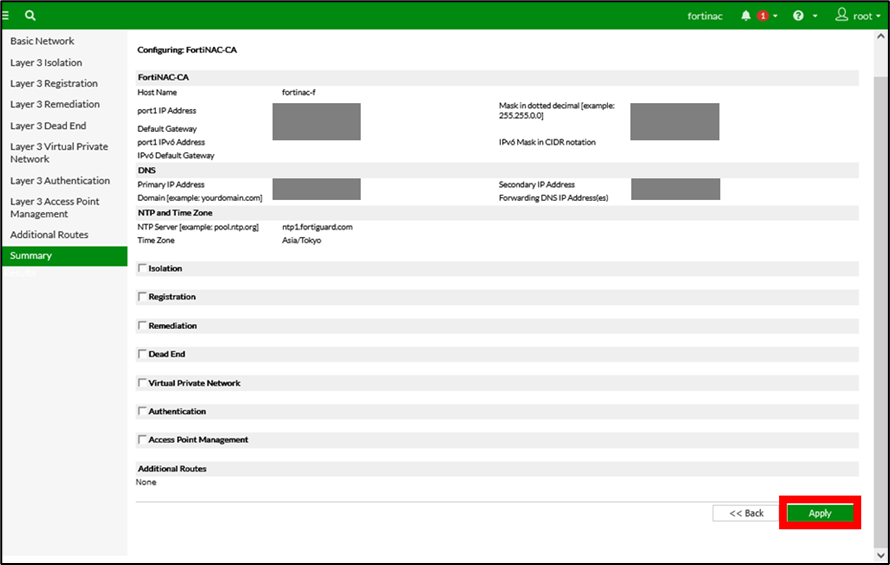Toggle the Remediation checkbox
The height and width of the screenshot is (565, 890).
click(x=142, y=325)
